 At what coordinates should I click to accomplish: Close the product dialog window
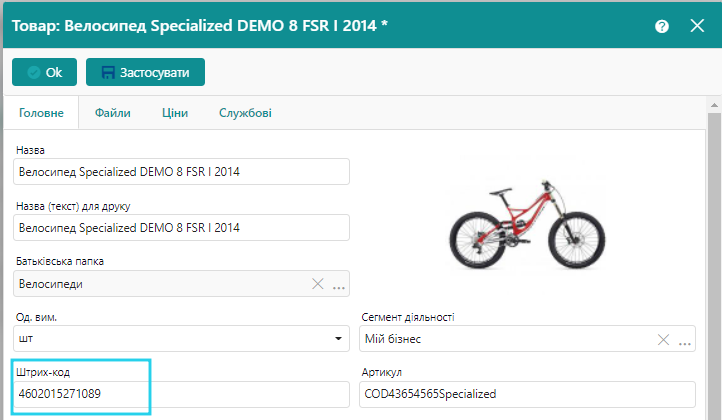click(x=697, y=27)
